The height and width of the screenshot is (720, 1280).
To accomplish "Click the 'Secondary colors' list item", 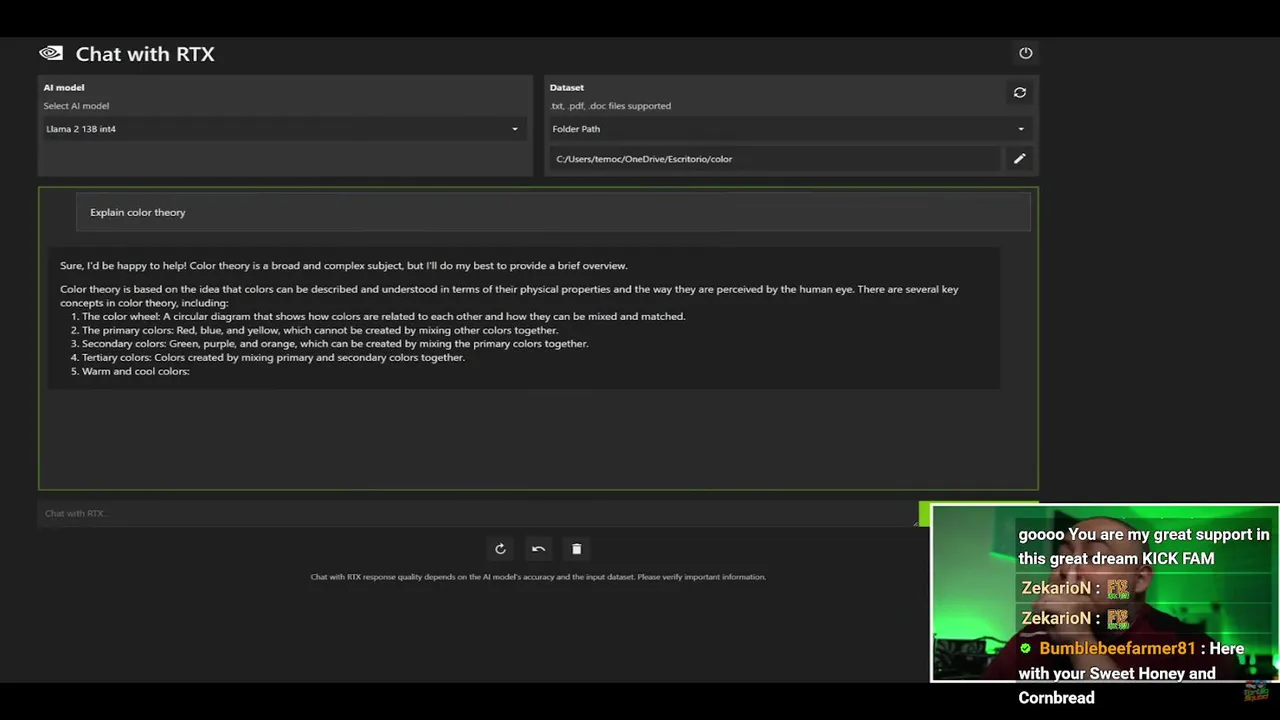I will click(330, 343).
